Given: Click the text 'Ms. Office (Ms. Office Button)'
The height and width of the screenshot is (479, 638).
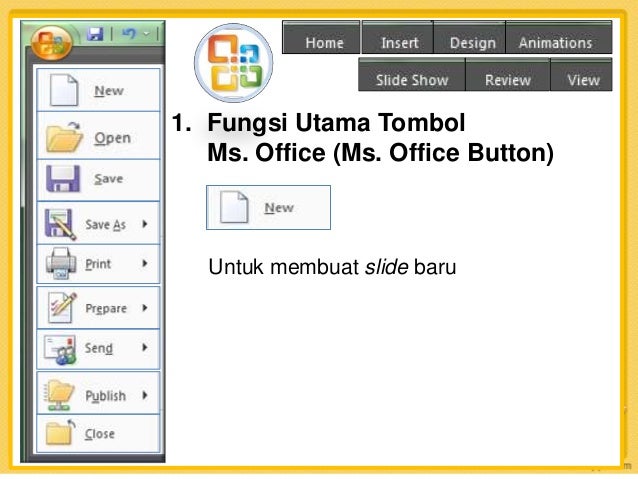Looking at the screenshot, I should point(380,153).
